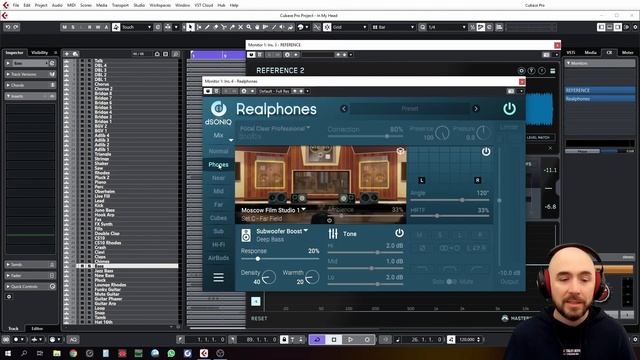Viewport: 640px width, 360px height.
Task: Click the Windows Start button
Action: (7, 353)
